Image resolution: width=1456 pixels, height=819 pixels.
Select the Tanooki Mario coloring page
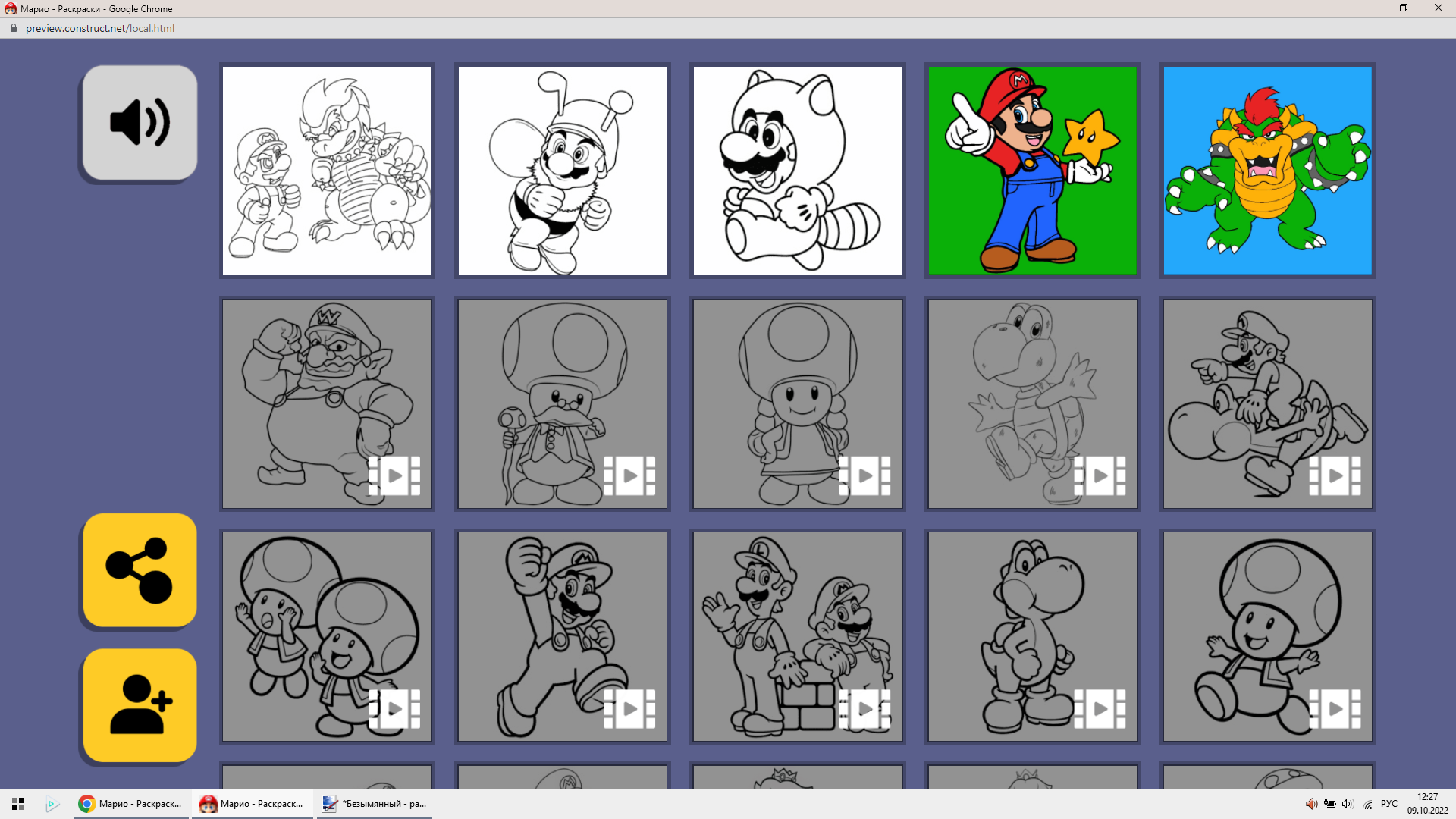click(797, 171)
